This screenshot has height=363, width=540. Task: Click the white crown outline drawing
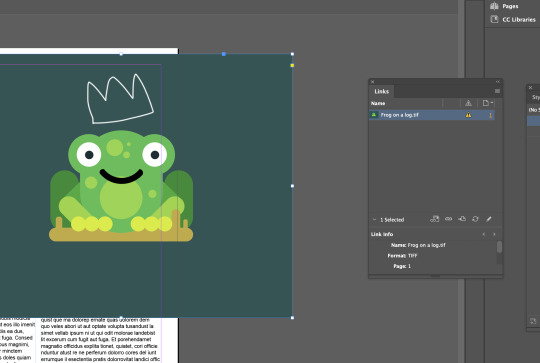[120, 99]
